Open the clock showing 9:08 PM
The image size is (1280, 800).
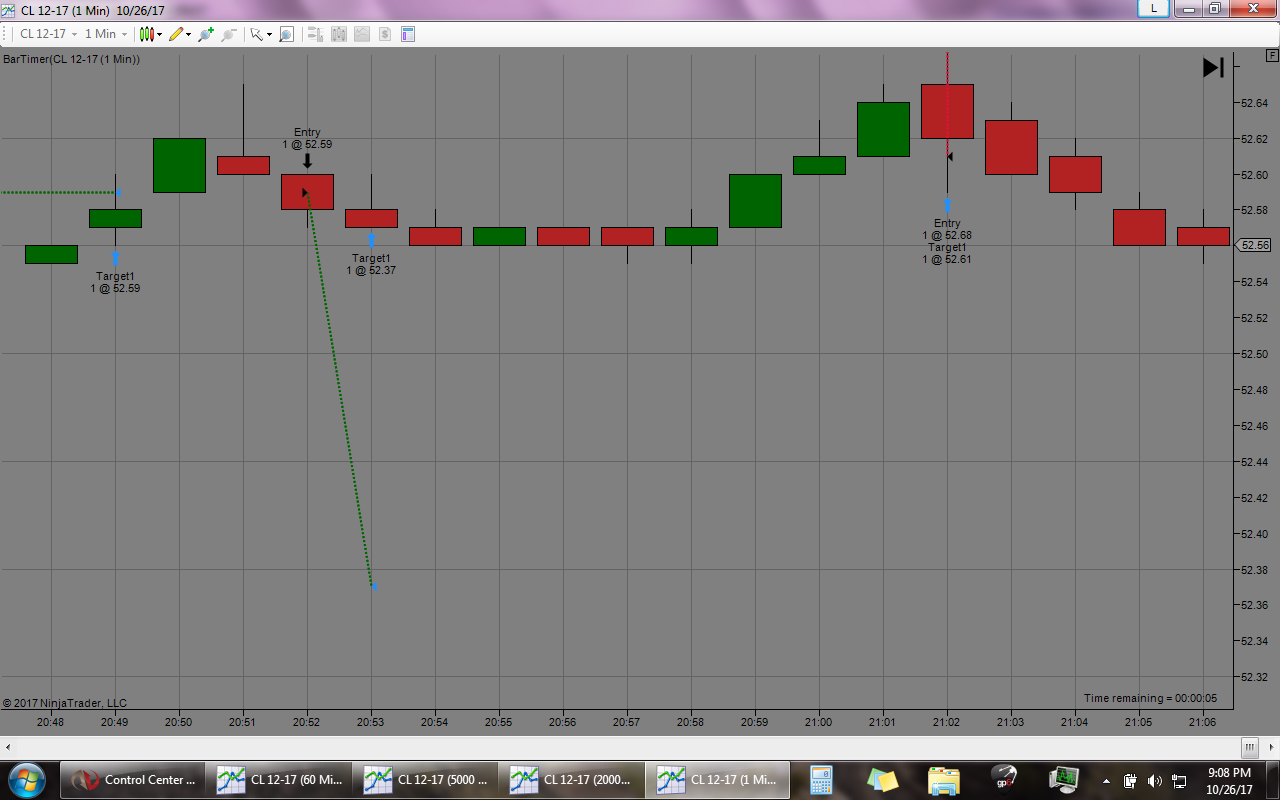click(x=1229, y=780)
